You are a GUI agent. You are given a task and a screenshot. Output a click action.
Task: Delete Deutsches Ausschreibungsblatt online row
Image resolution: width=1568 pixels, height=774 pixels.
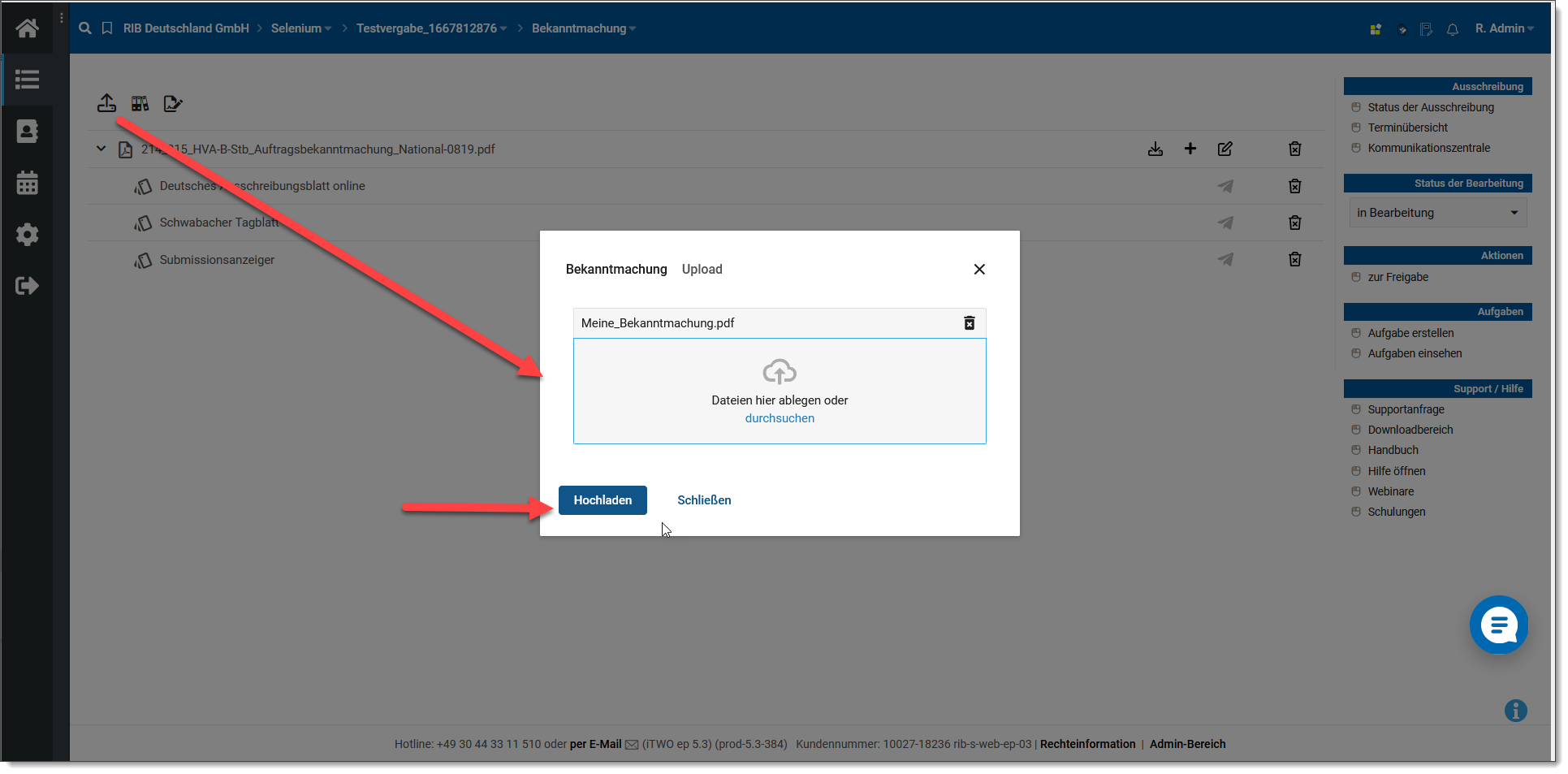[x=1295, y=186]
